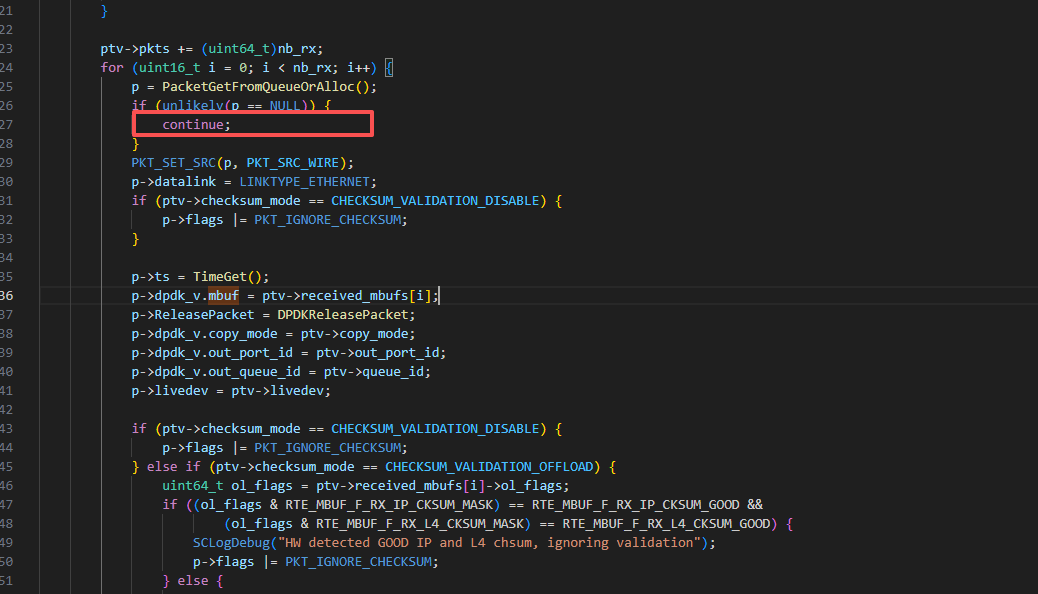Click the matched opening brace on line 24
Viewport: 1038px width, 594px height.
[389, 68]
